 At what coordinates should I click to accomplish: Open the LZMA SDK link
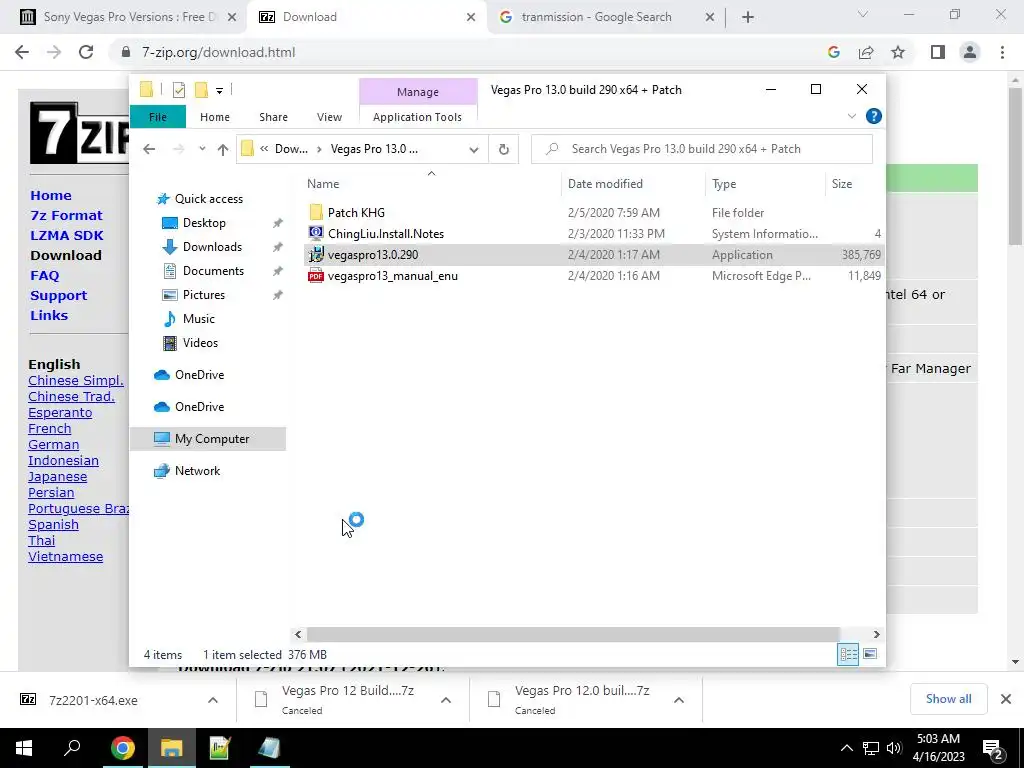click(x=67, y=235)
